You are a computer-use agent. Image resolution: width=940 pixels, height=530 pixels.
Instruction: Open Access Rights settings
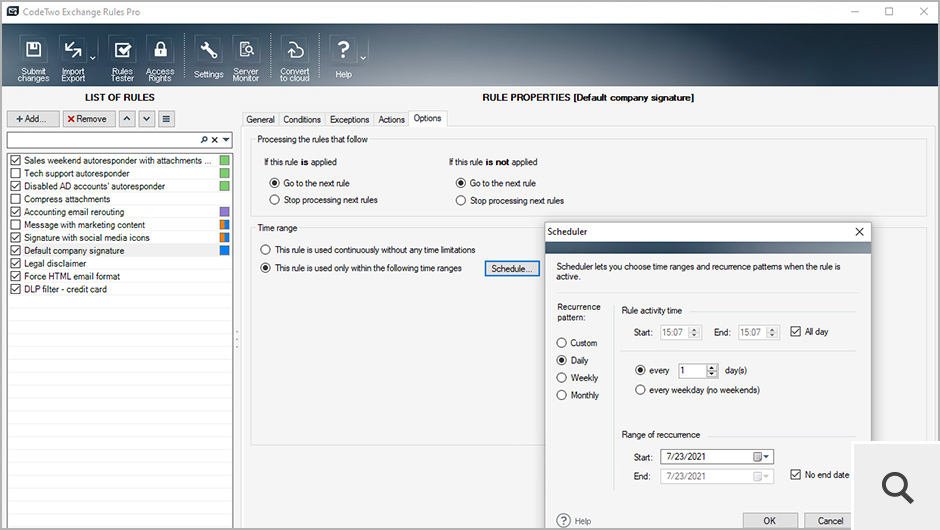160,59
